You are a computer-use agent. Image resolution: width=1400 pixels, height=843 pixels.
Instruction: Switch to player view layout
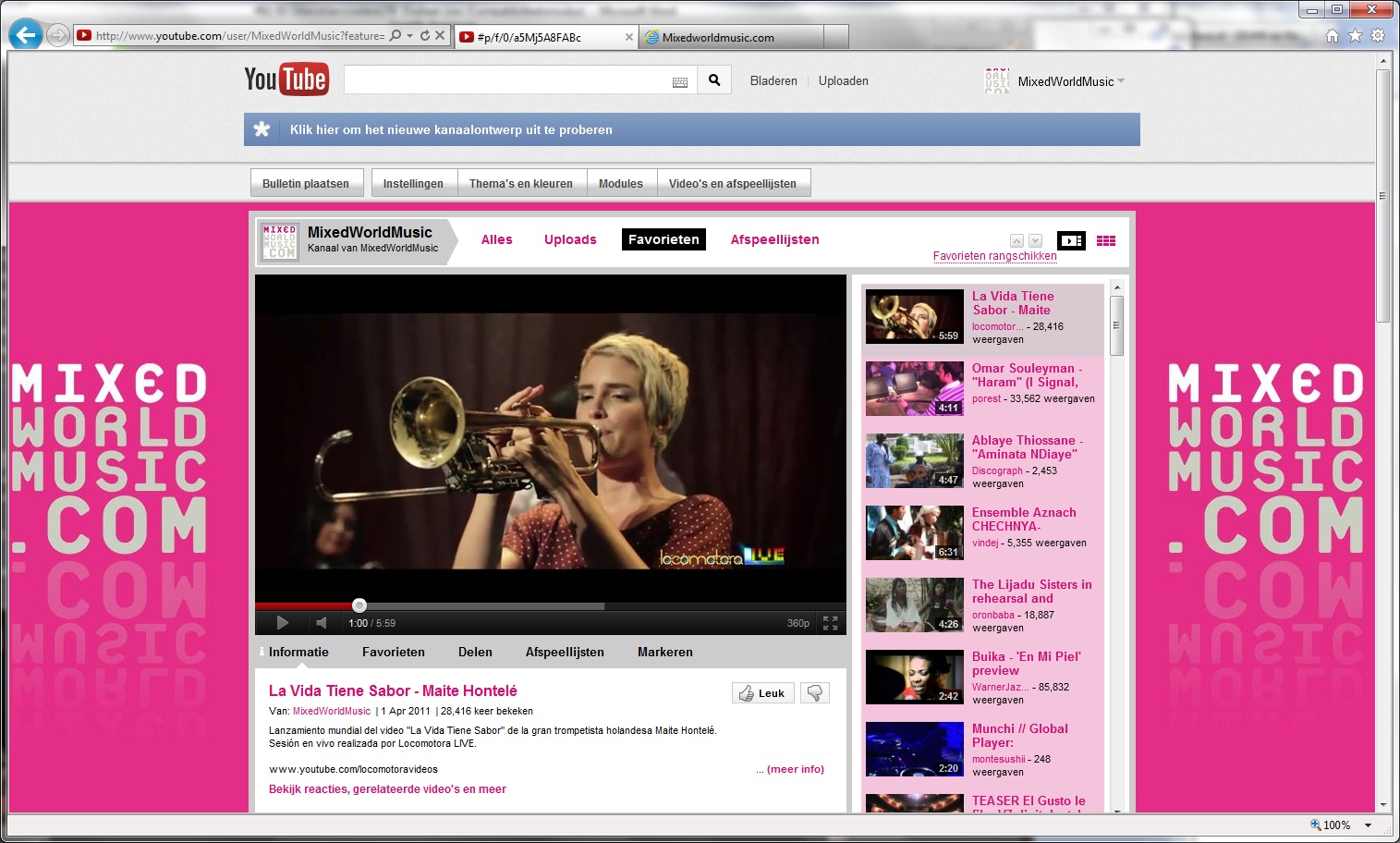(x=1071, y=240)
